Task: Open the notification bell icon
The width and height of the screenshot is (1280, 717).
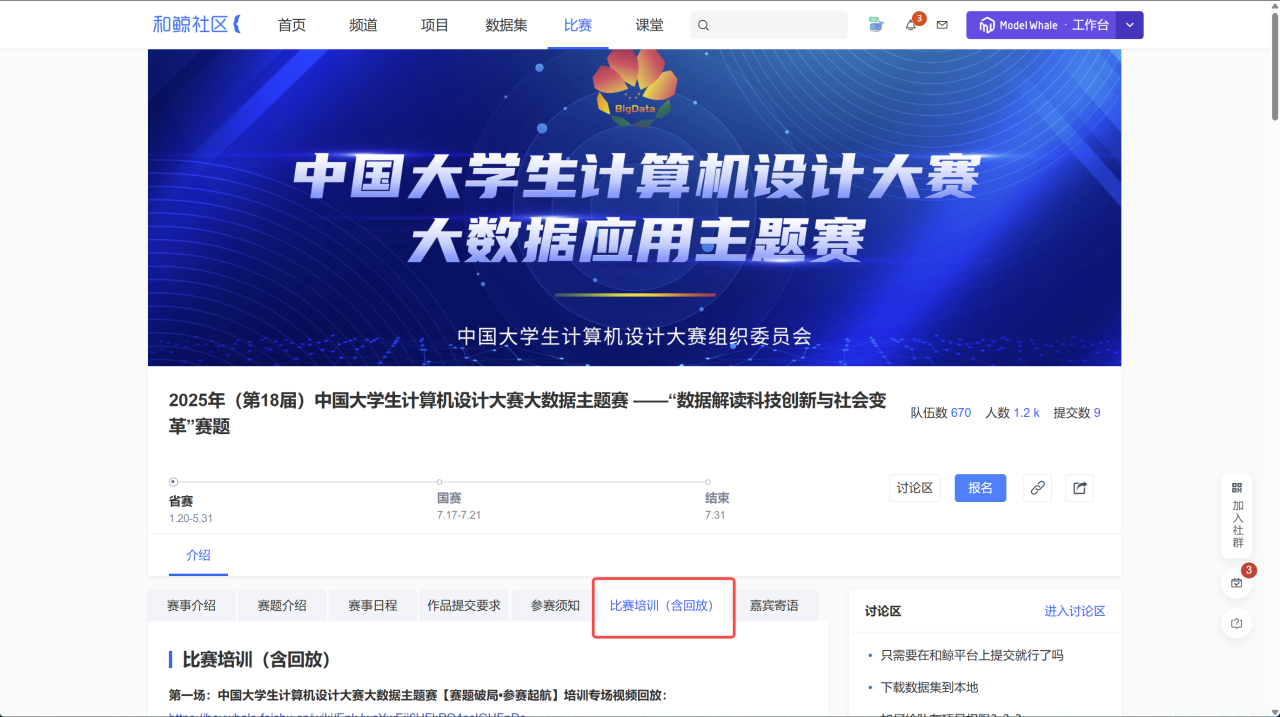Action: (911, 25)
